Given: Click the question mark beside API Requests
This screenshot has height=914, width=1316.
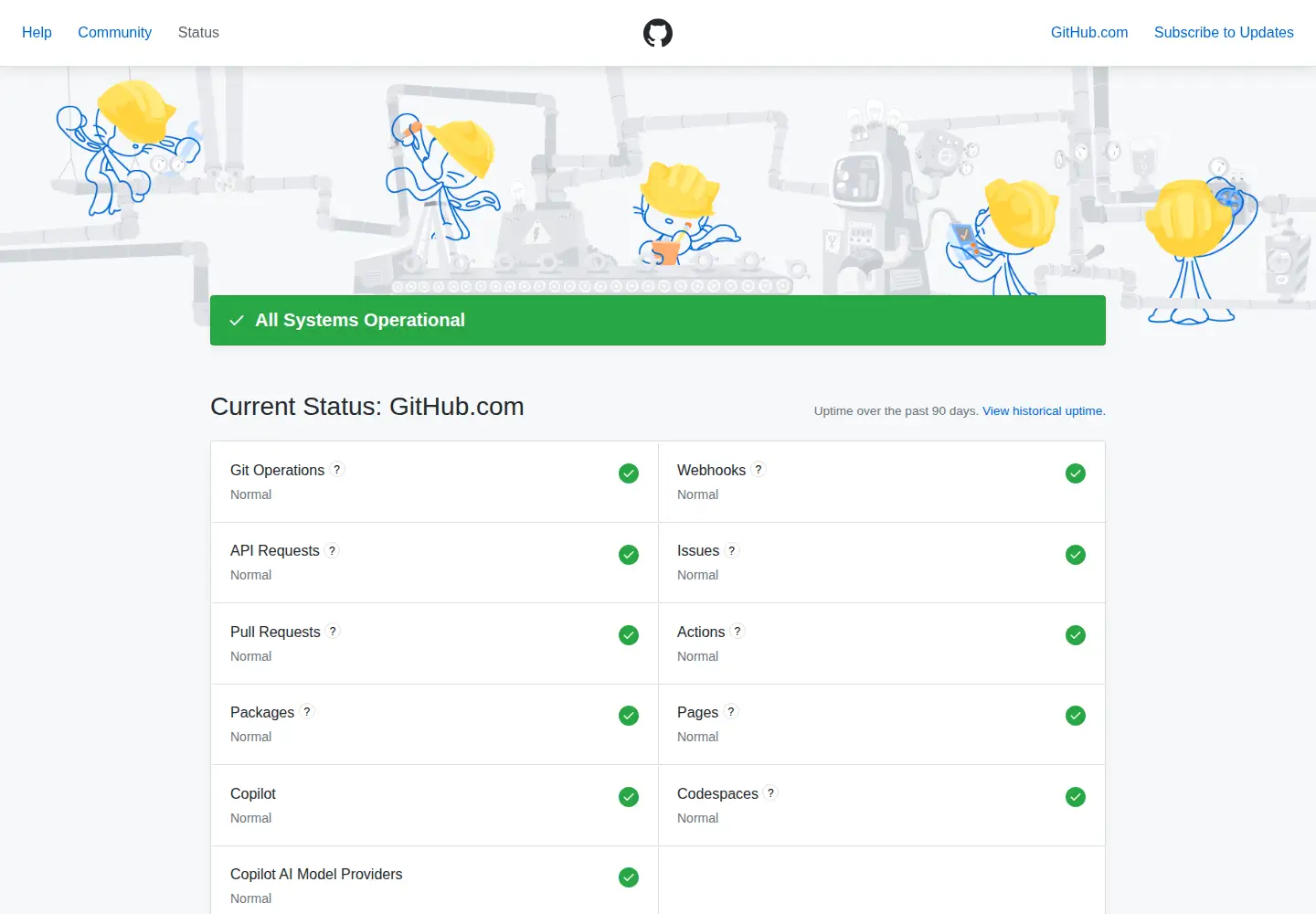Looking at the screenshot, I should click(332, 550).
